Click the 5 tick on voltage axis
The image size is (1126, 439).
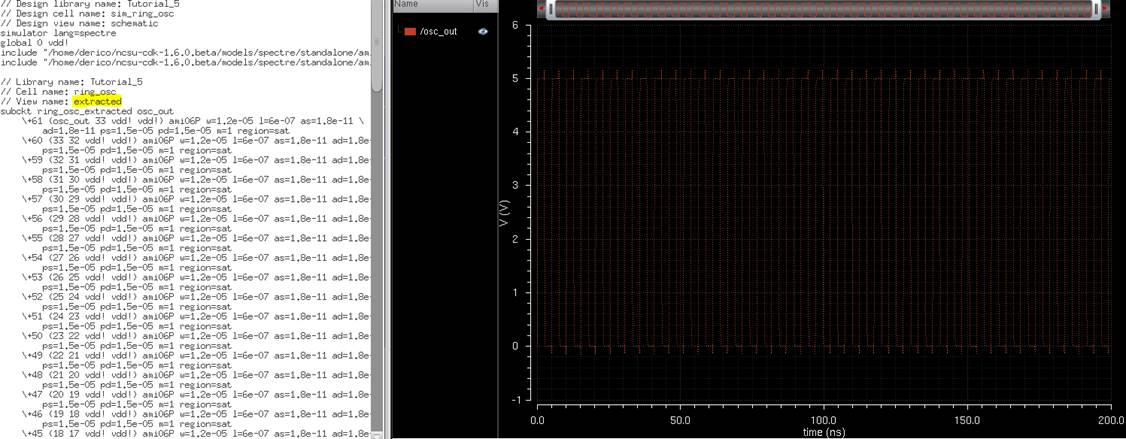coord(514,78)
